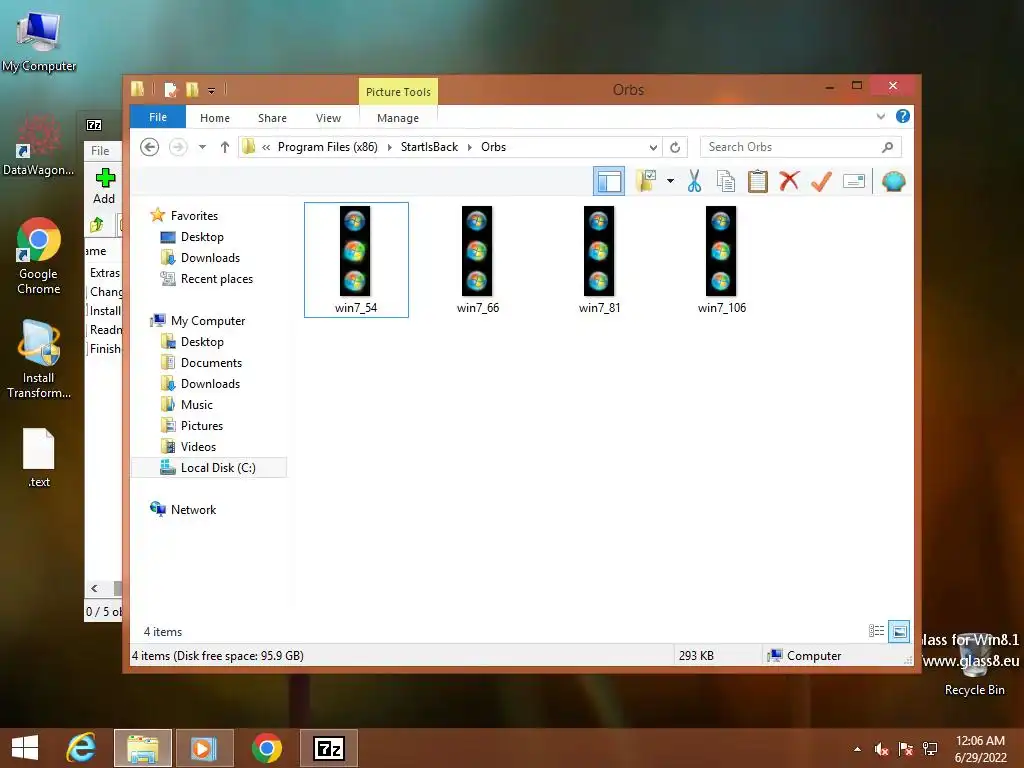The width and height of the screenshot is (1024, 768).
Task: Select the win7_106 image file
Action: point(722,259)
